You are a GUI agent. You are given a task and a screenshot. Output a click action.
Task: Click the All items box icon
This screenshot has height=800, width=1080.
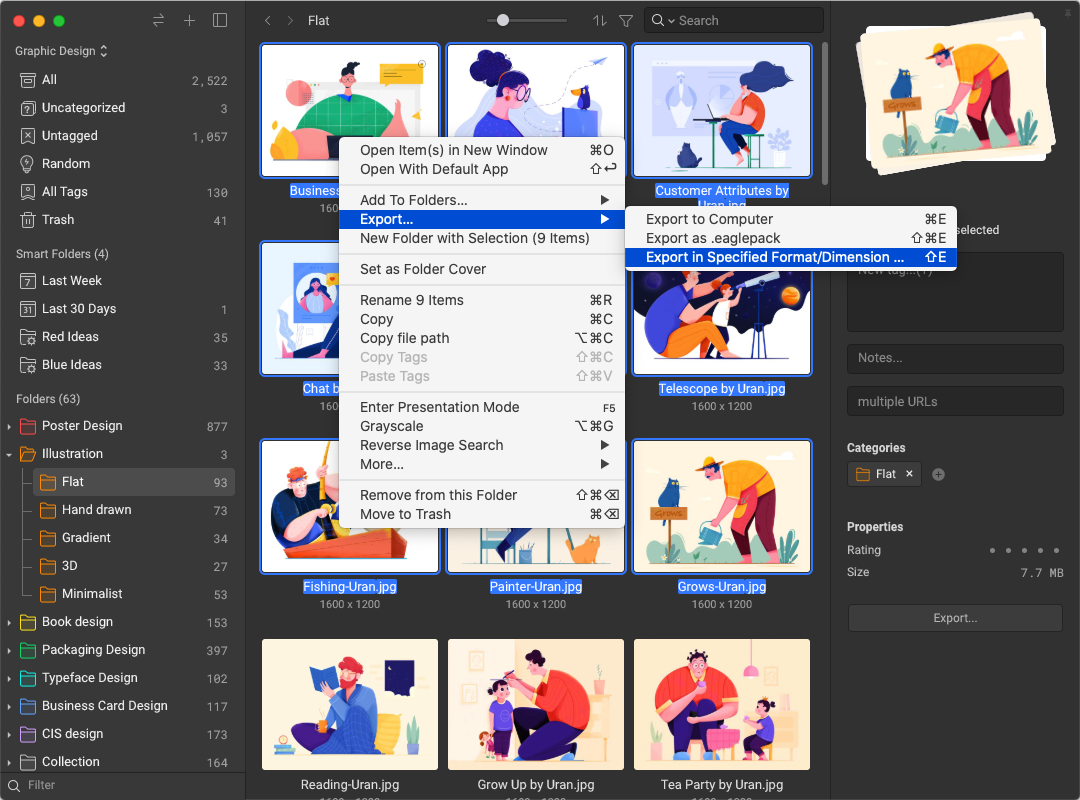[28, 80]
